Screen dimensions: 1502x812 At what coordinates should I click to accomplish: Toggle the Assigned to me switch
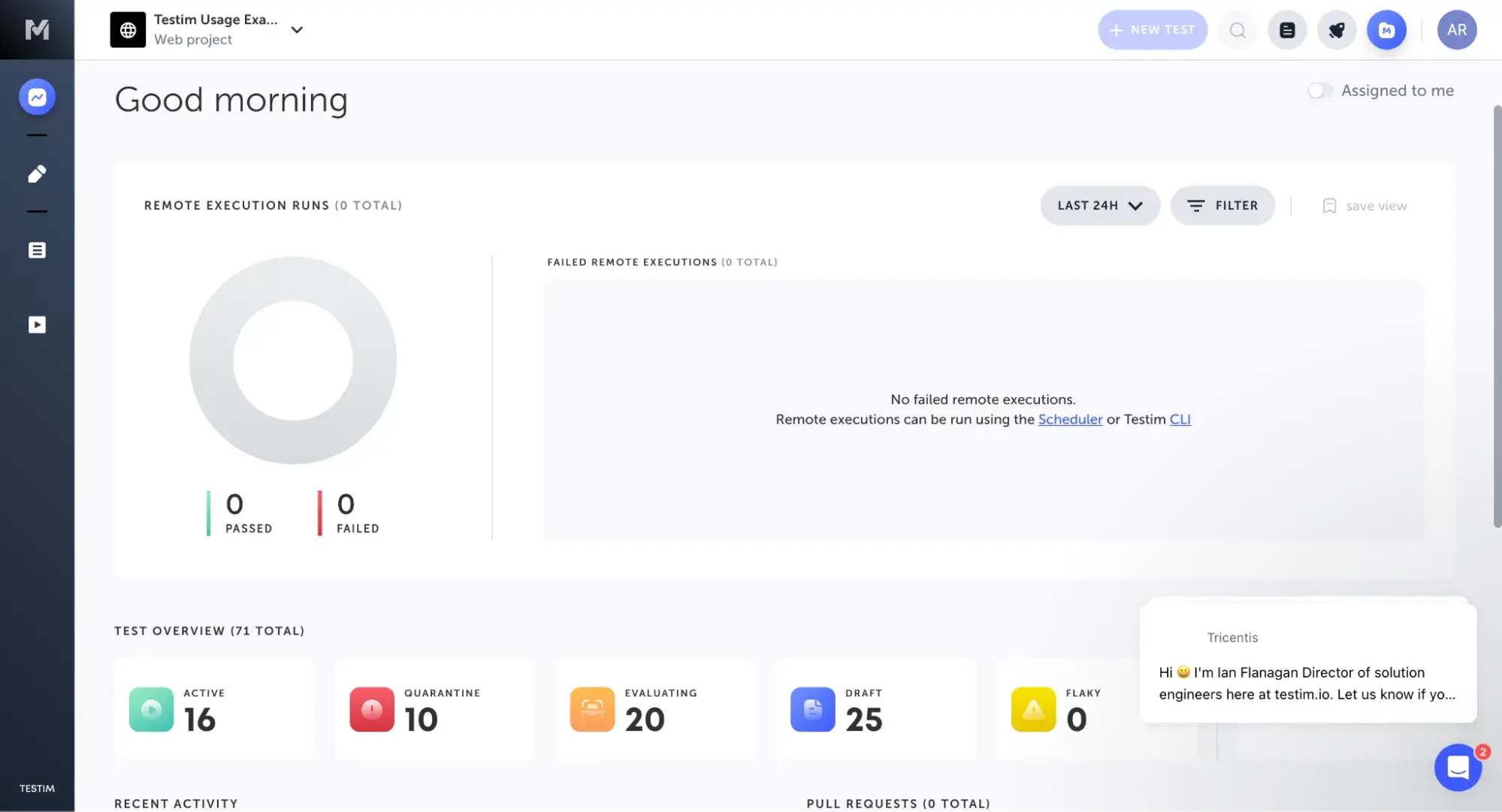pyautogui.click(x=1319, y=91)
